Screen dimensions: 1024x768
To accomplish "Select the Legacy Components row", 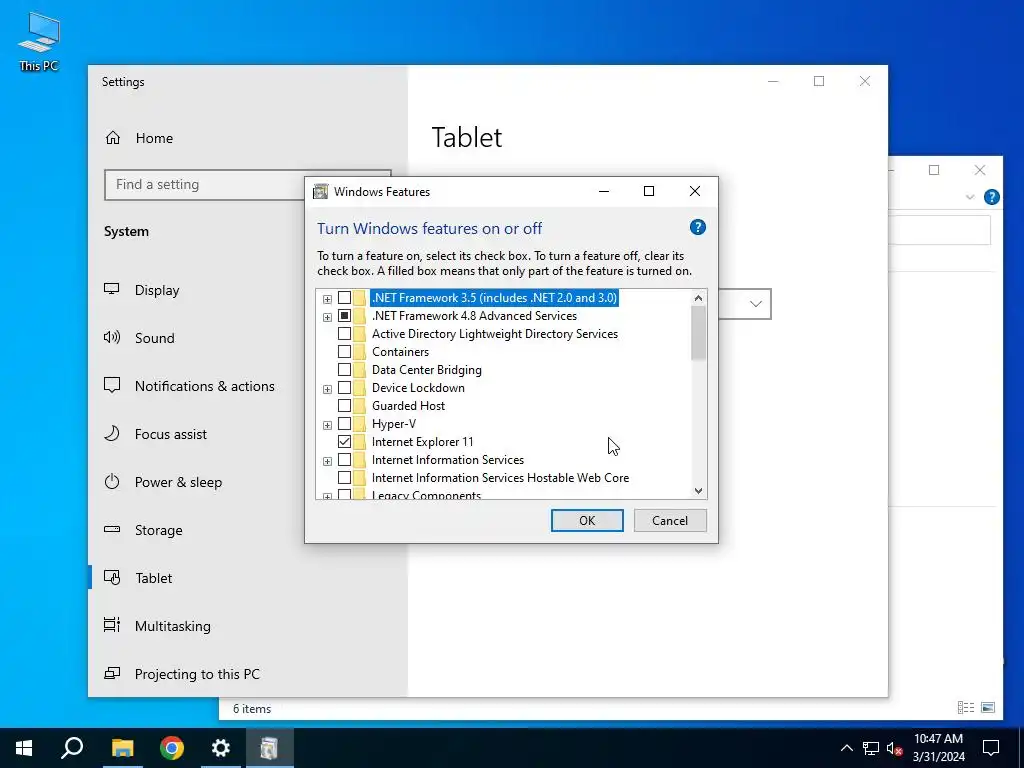I will [x=426, y=495].
